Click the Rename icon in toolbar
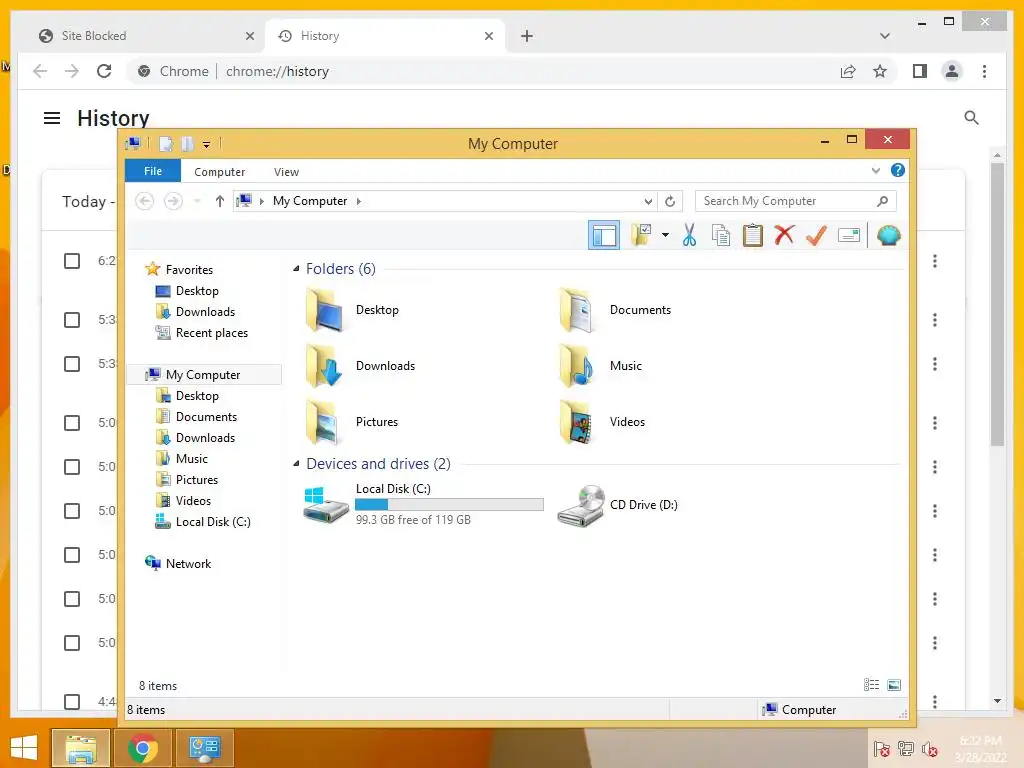 point(848,235)
